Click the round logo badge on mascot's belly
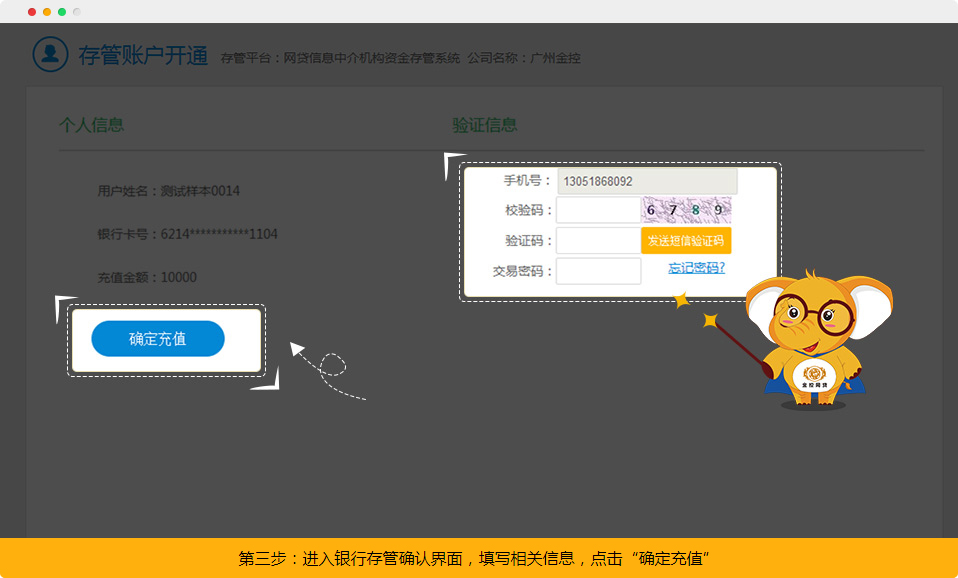The width and height of the screenshot is (958, 578). (x=814, y=377)
